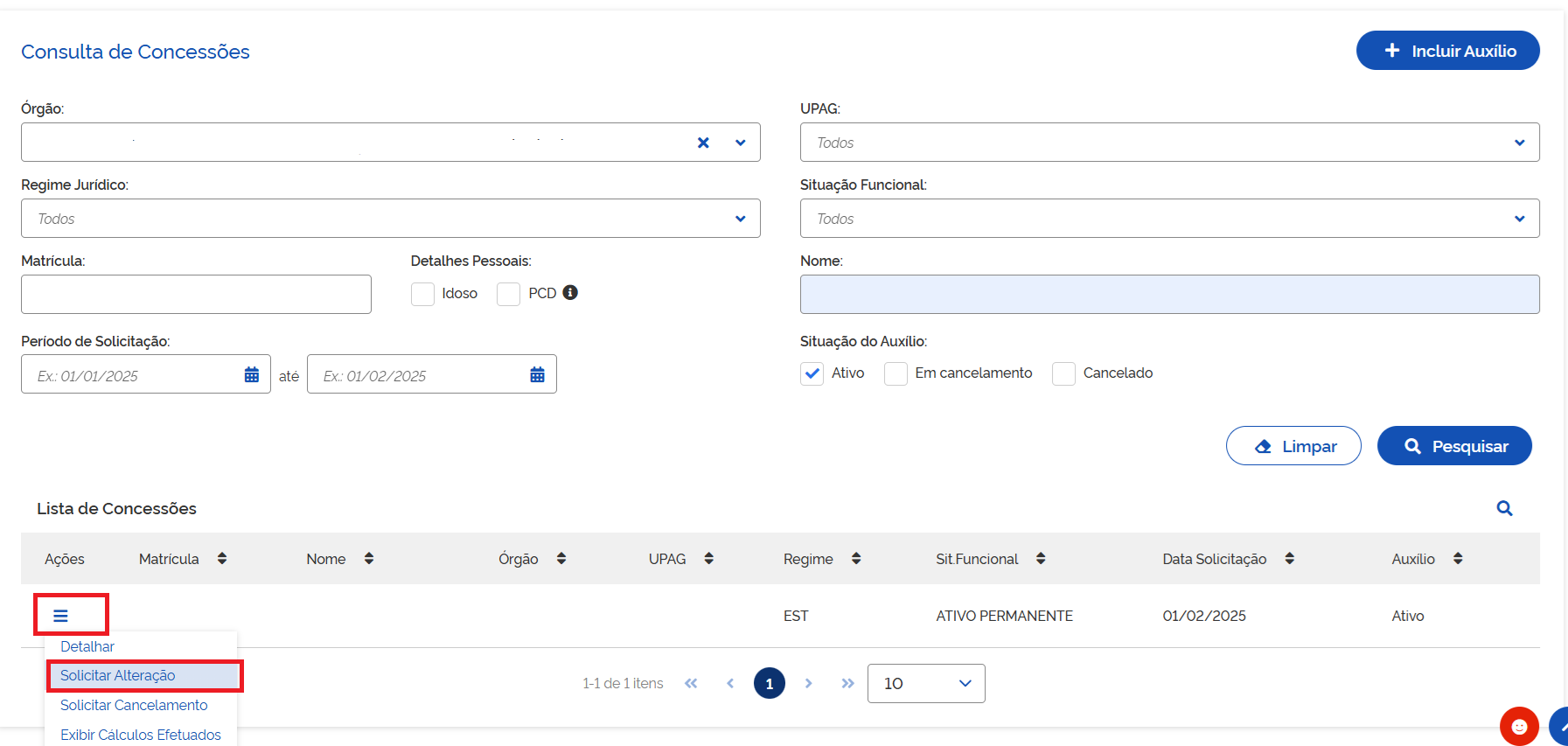Open the Regime Jurídico dropdown
Image resolution: width=1568 pixels, height=746 pixels.
coord(390,219)
